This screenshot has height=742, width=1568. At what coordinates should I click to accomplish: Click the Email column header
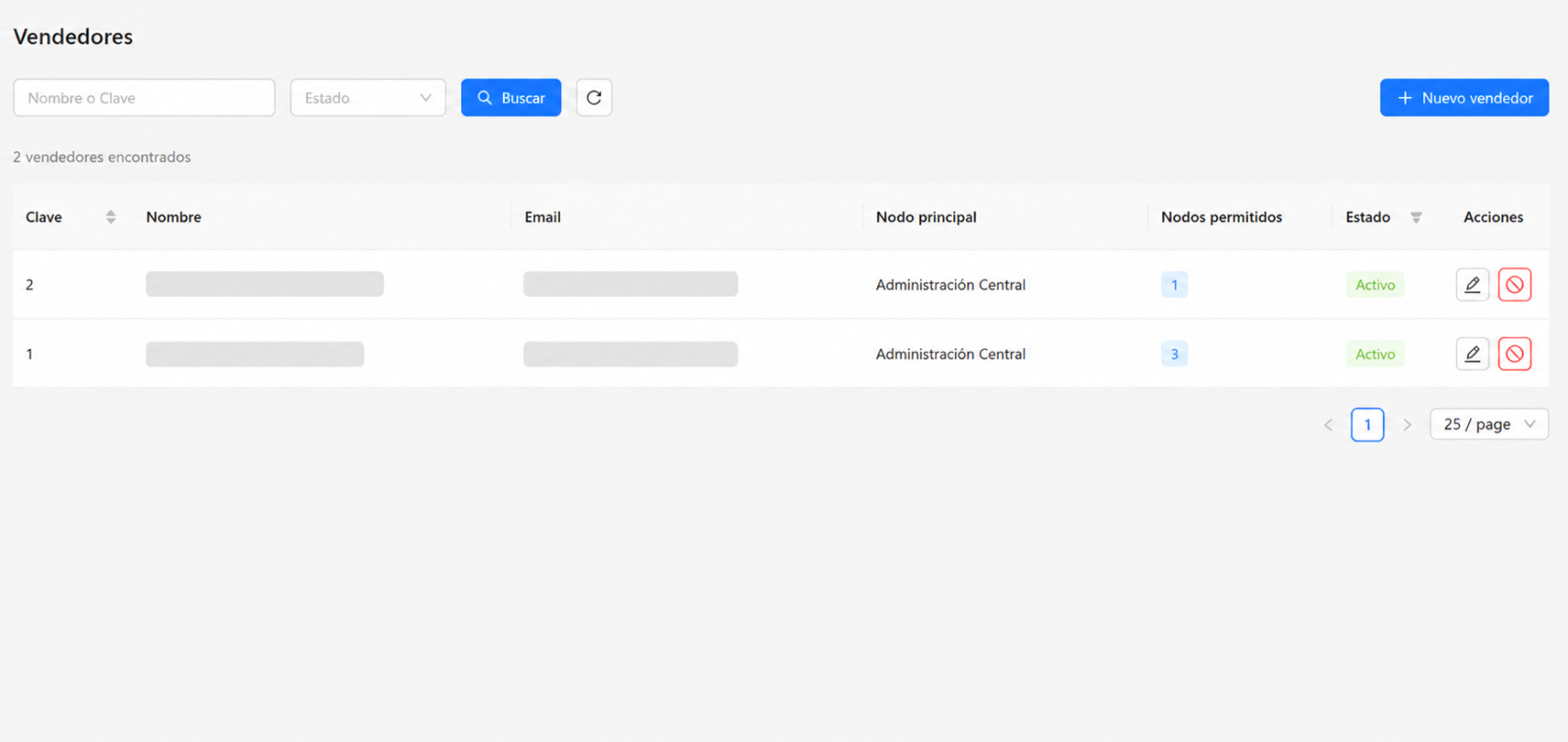pos(542,217)
